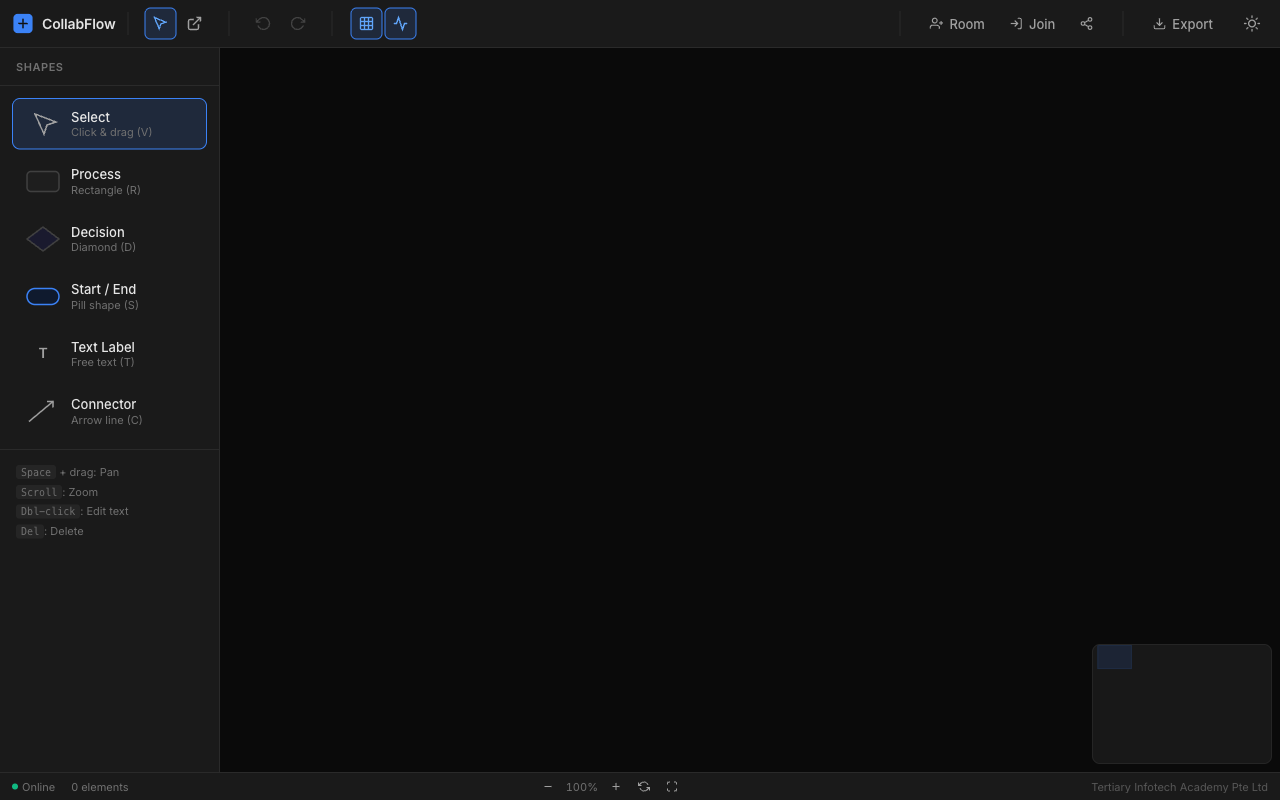Click the Join button
This screenshot has width=1280, height=800.
click(x=1032, y=24)
